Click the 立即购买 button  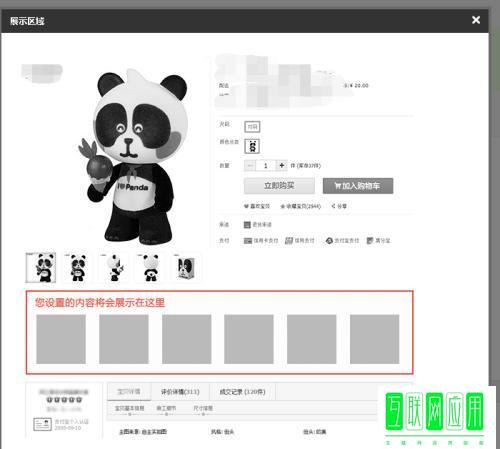[x=279, y=186]
